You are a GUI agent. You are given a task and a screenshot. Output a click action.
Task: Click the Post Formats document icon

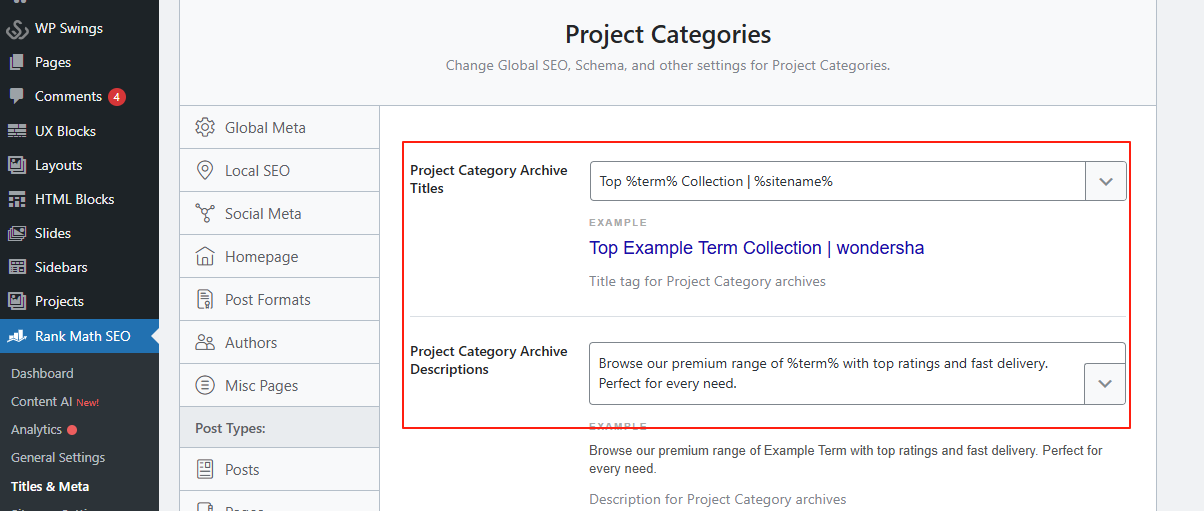coord(205,300)
